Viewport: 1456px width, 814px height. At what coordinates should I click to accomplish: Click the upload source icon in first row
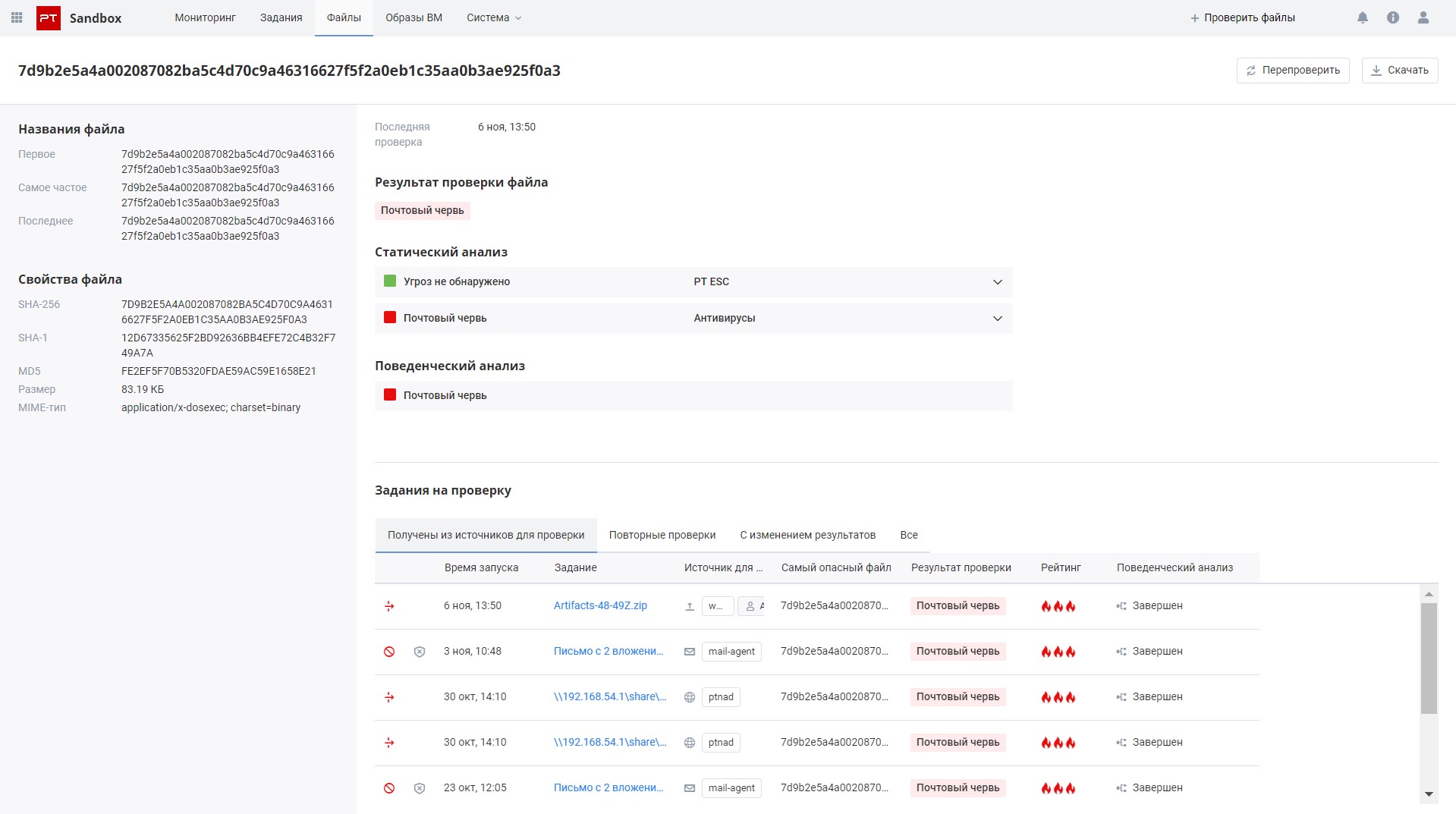tap(690, 606)
